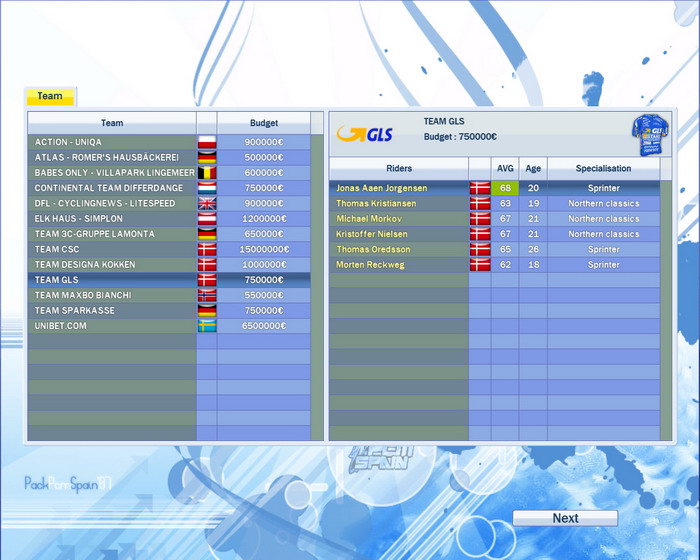Screen dimensions: 700x560
Task: Click the team list vertical scrollbar
Action: pyautogui.click(x=317, y=280)
